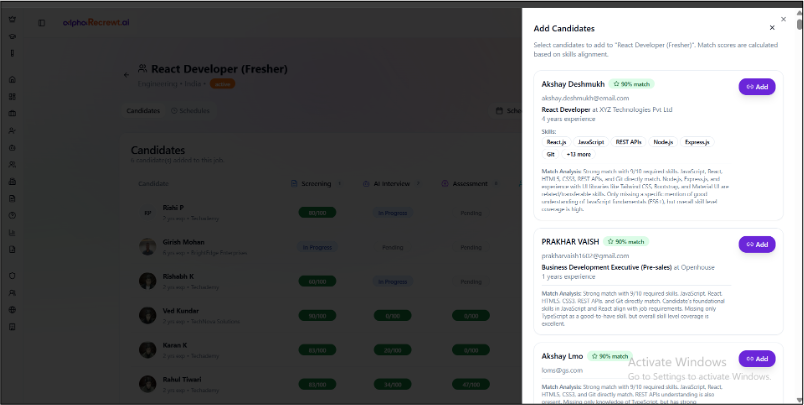804x405 pixels.
Task: Expand the +13 more skills chip
Action: pyautogui.click(x=578, y=154)
